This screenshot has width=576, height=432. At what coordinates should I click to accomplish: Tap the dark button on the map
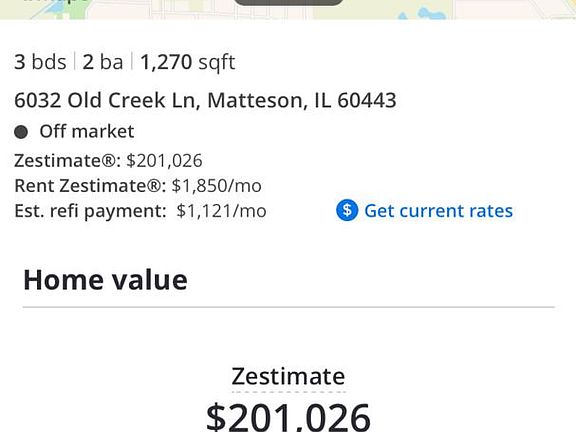point(288,3)
